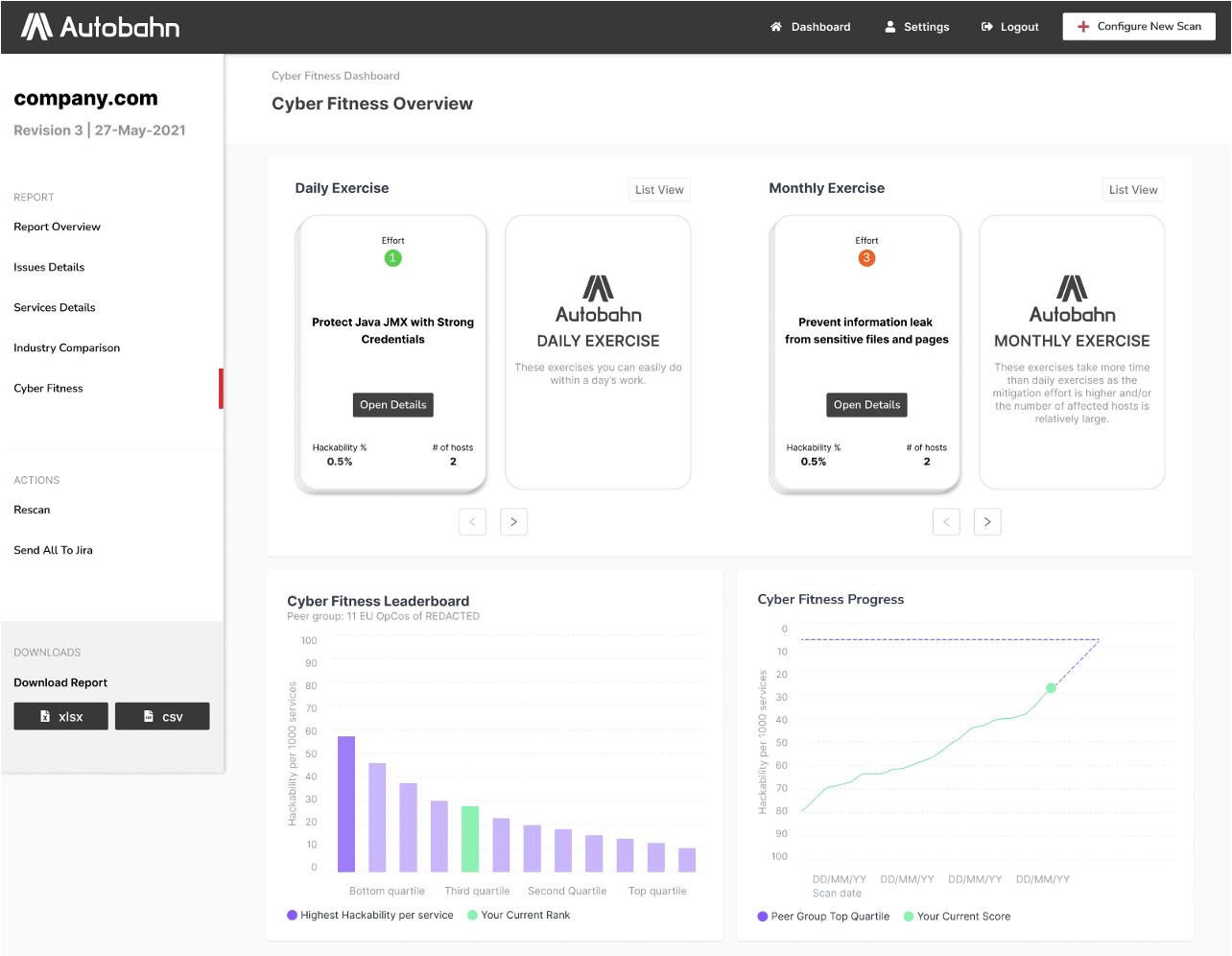The height and width of the screenshot is (956, 1232).
Task: Click the Peer group: 11 EU OpCos subtitle
Action: pos(384,616)
